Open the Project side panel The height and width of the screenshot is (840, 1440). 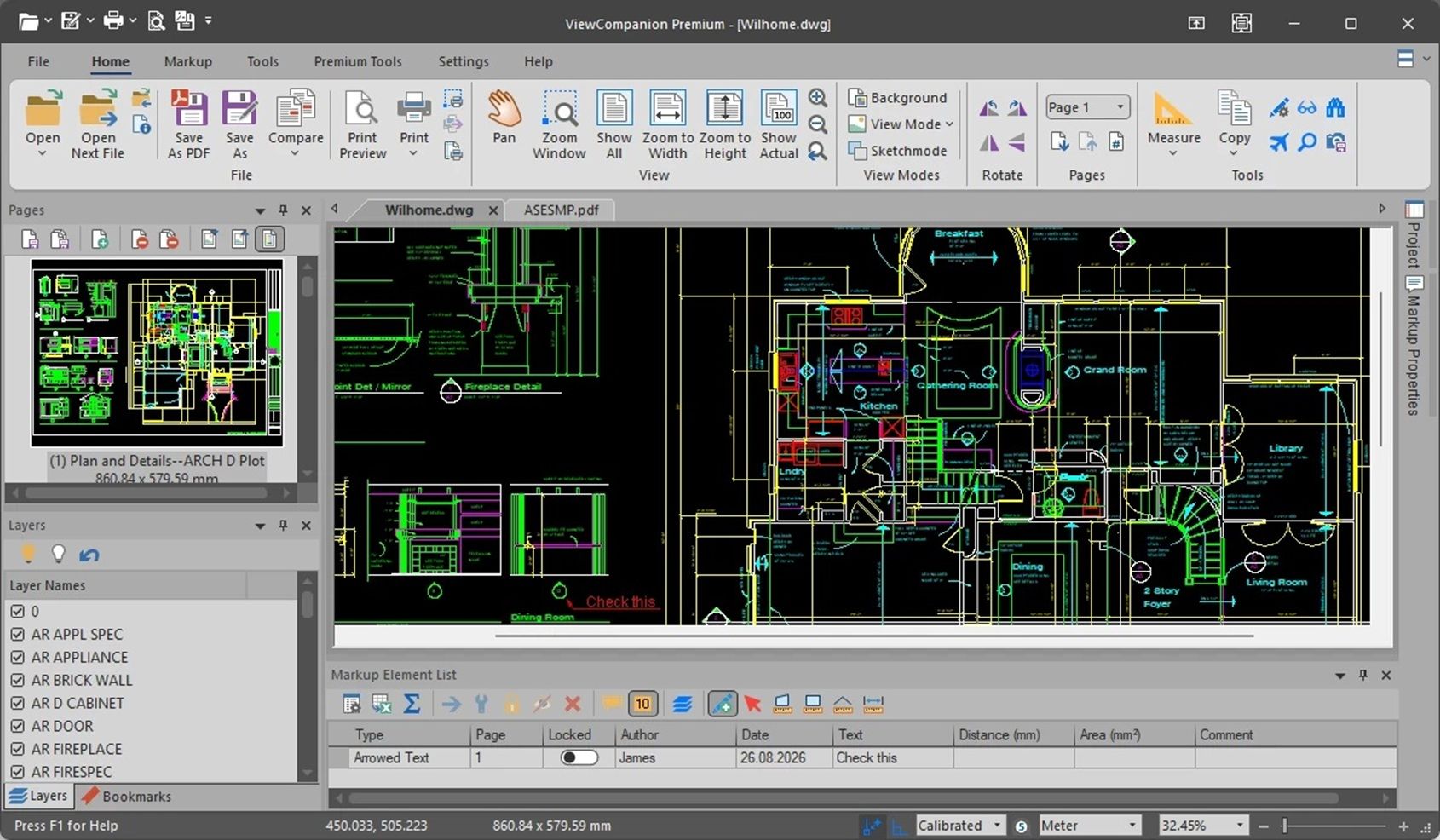(x=1414, y=234)
